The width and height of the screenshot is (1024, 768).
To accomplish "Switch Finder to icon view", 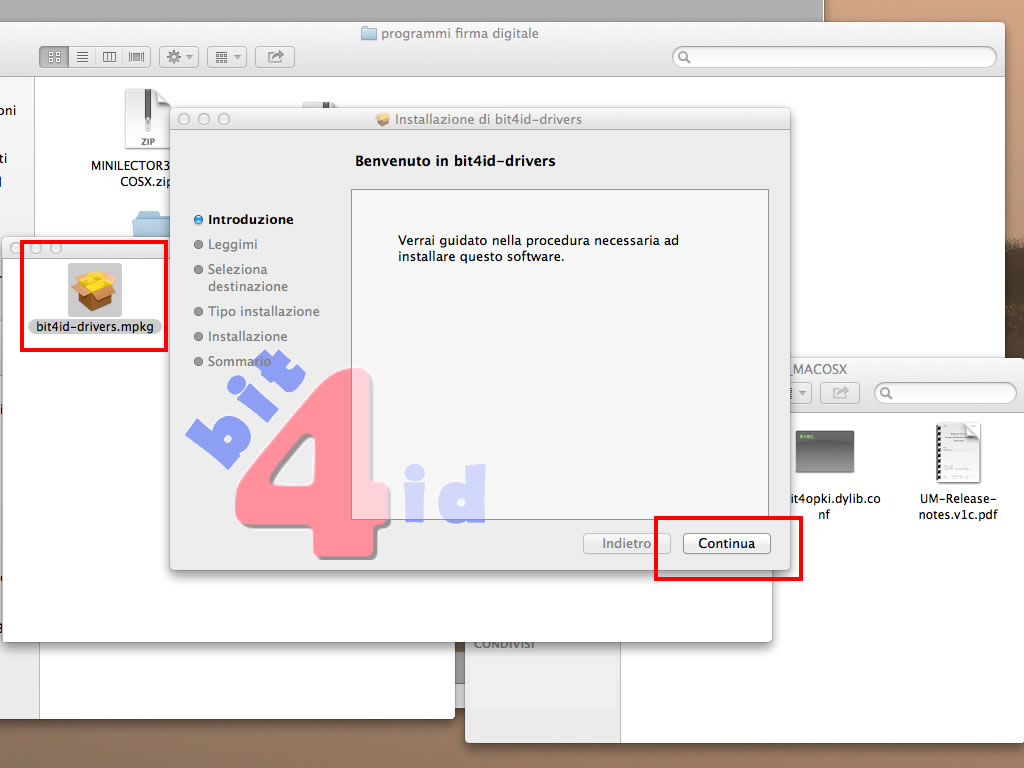I will pyautogui.click(x=54, y=57).
